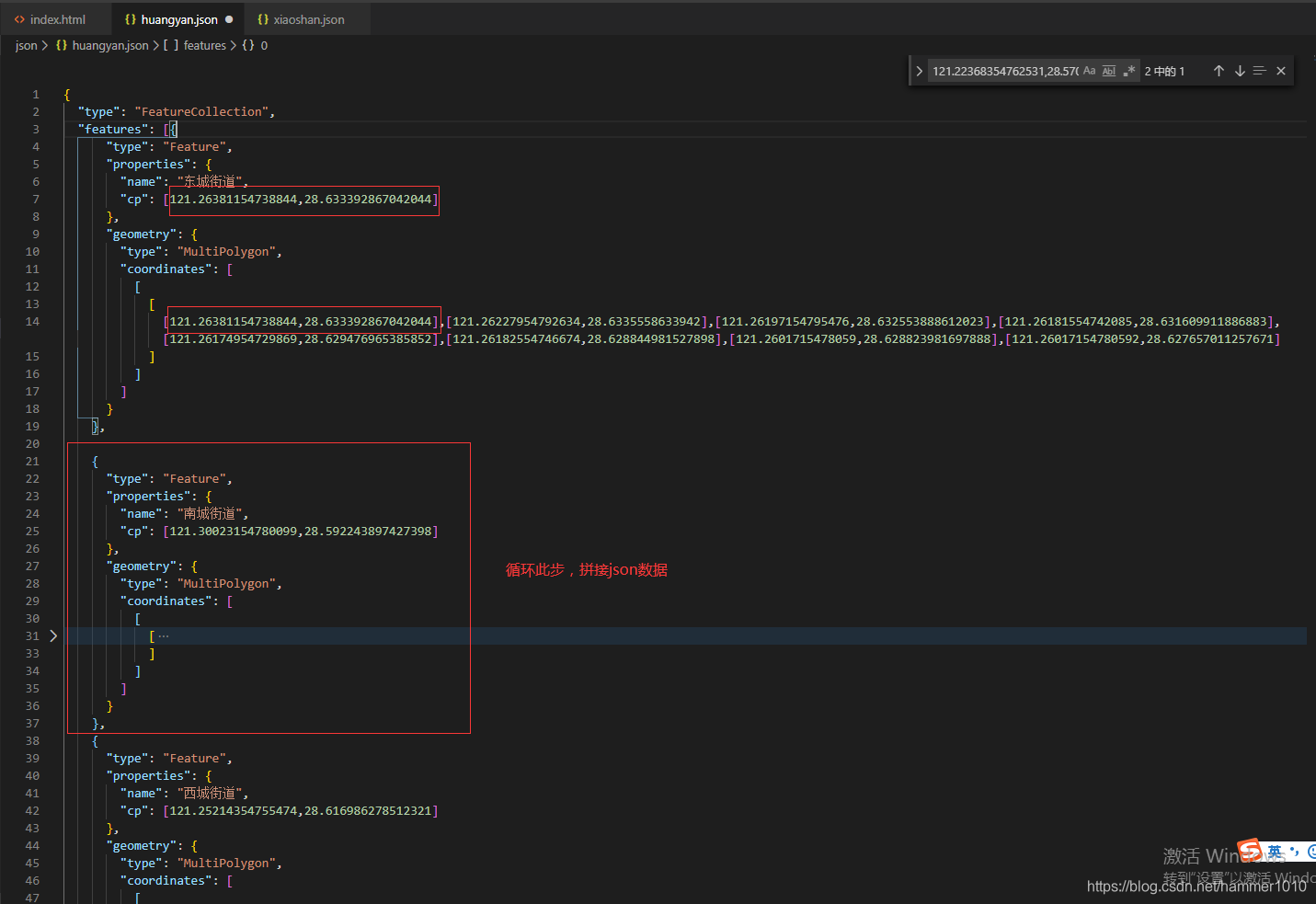Close the find widget
Viewport: 1316px width, 904px height.
tap(1281, 71)
